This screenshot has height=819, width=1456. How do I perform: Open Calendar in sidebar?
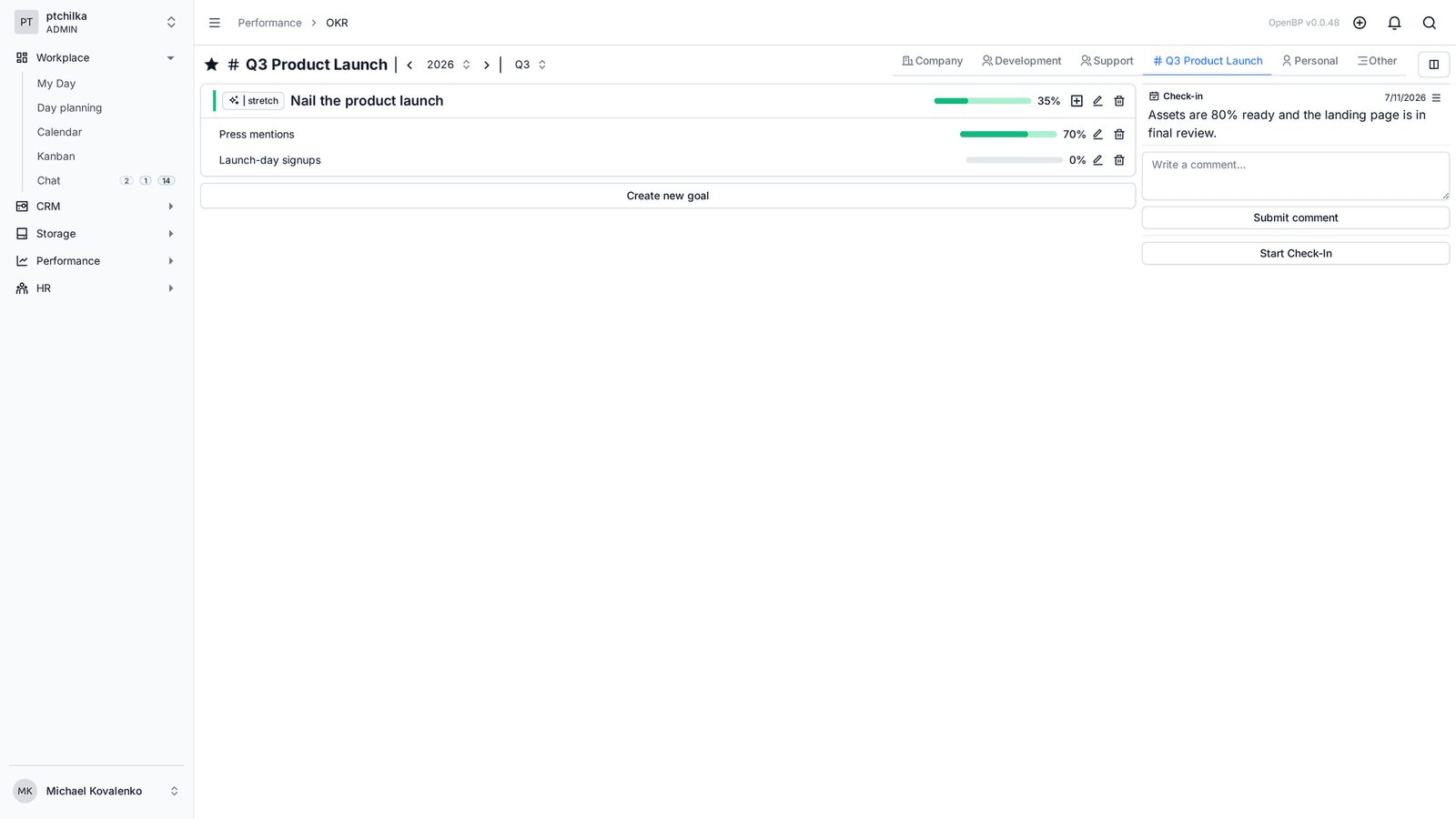[x=59, y=132]
